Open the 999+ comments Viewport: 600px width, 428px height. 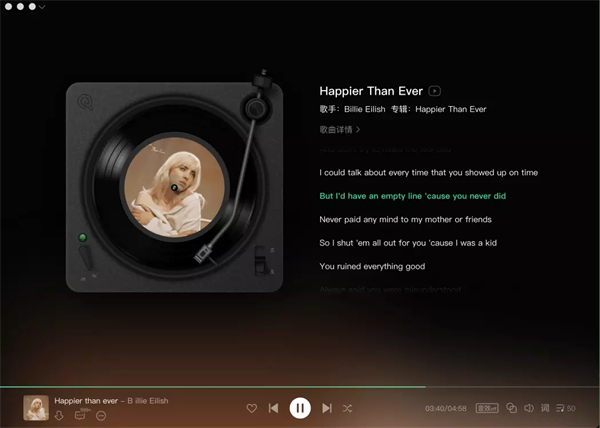point(81,415)
